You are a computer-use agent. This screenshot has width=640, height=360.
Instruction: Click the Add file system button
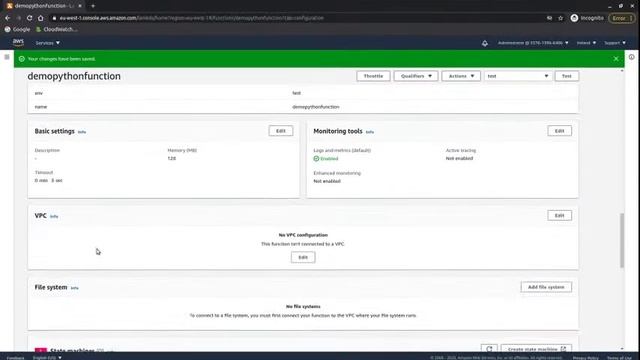coord(546,287)
